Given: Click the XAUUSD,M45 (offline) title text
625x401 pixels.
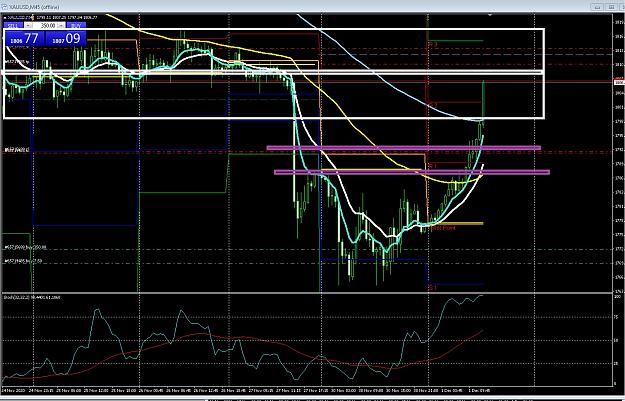Looking at the screenshot, I should coord(34,7).
